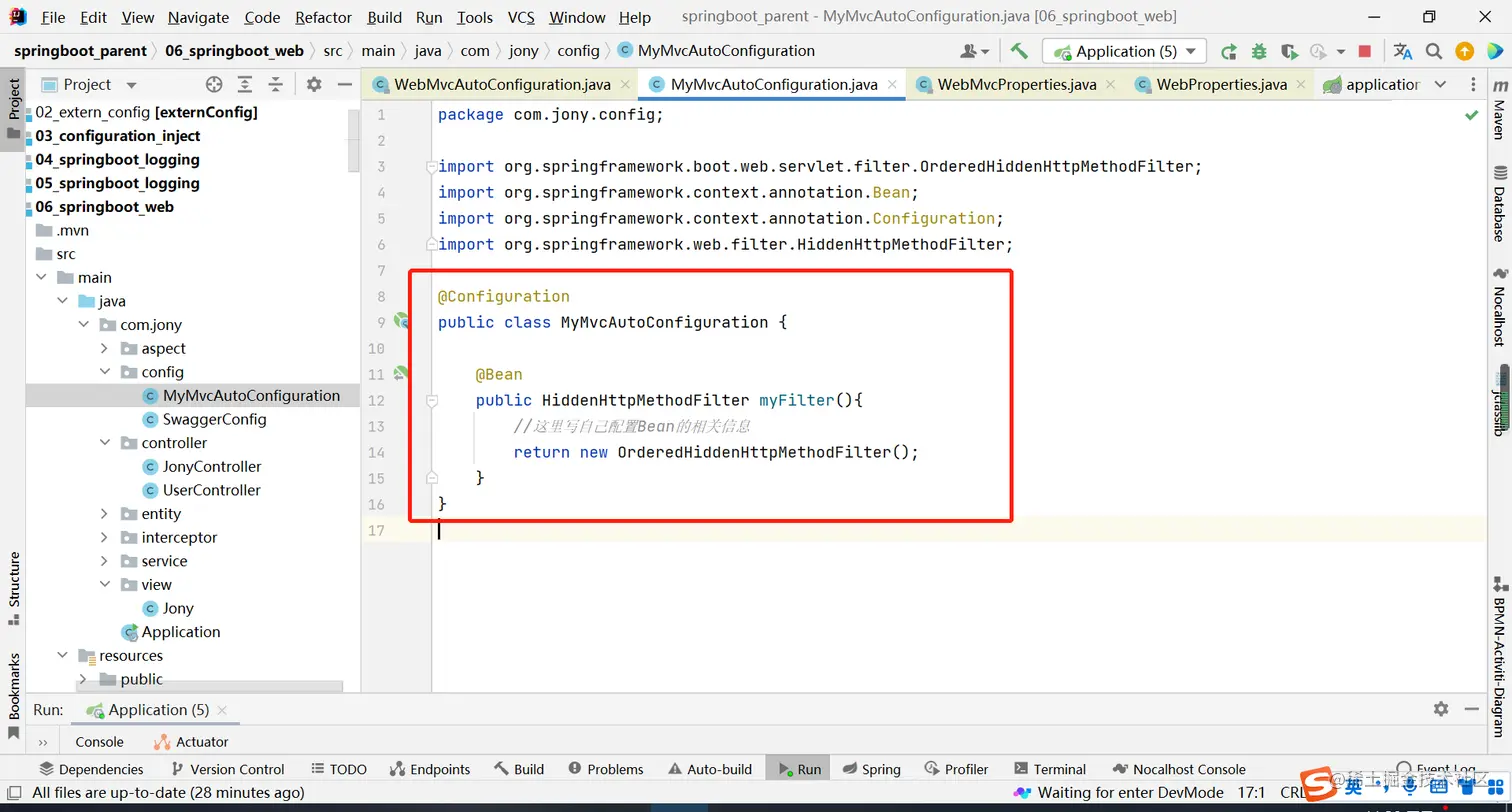Viewport: 1512px width, 812px height.
Task: Open the Problems tool window
Action: (606, 769)
